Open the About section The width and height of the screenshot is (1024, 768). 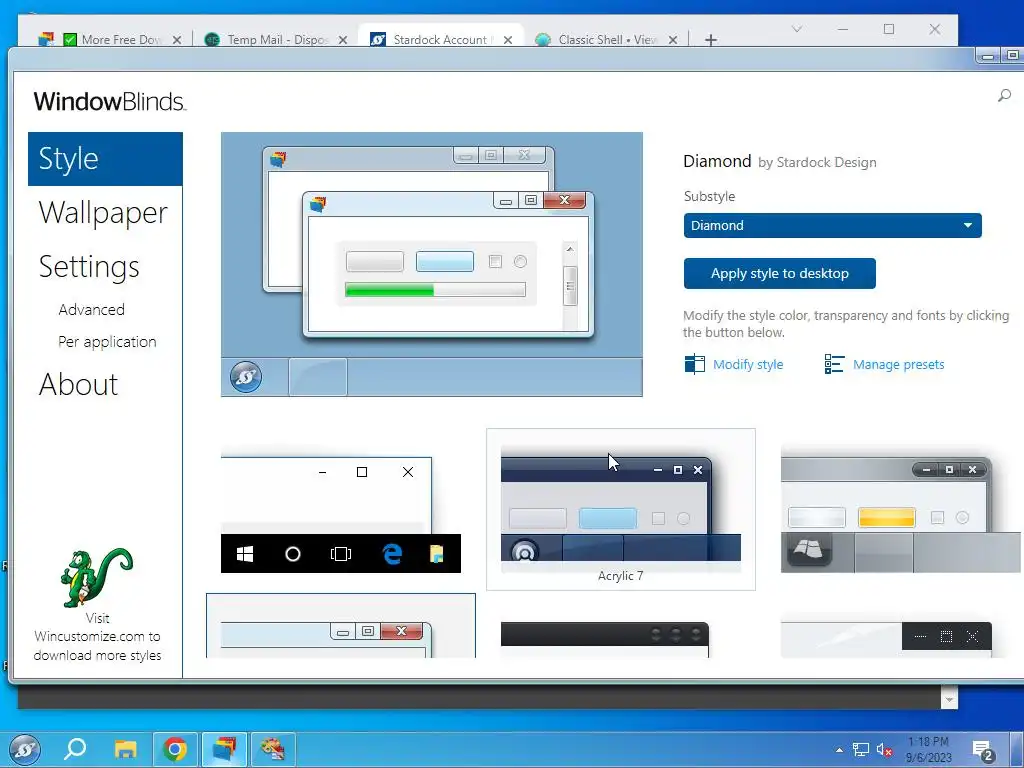point(78,384)
